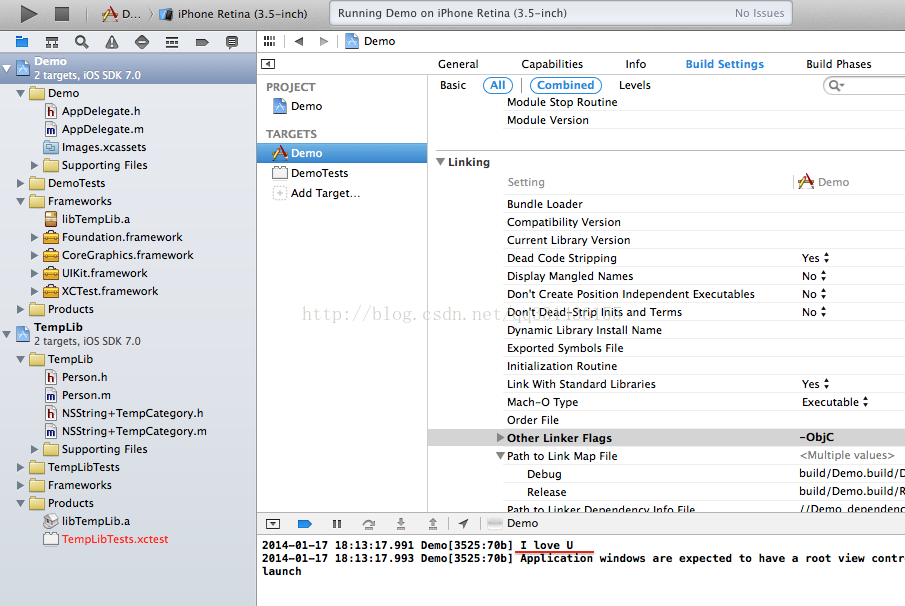Change Mach-O Type dropdown
The width and height of the screenshot is (905, 606).
pyautogui.click(x=835, y=402)
